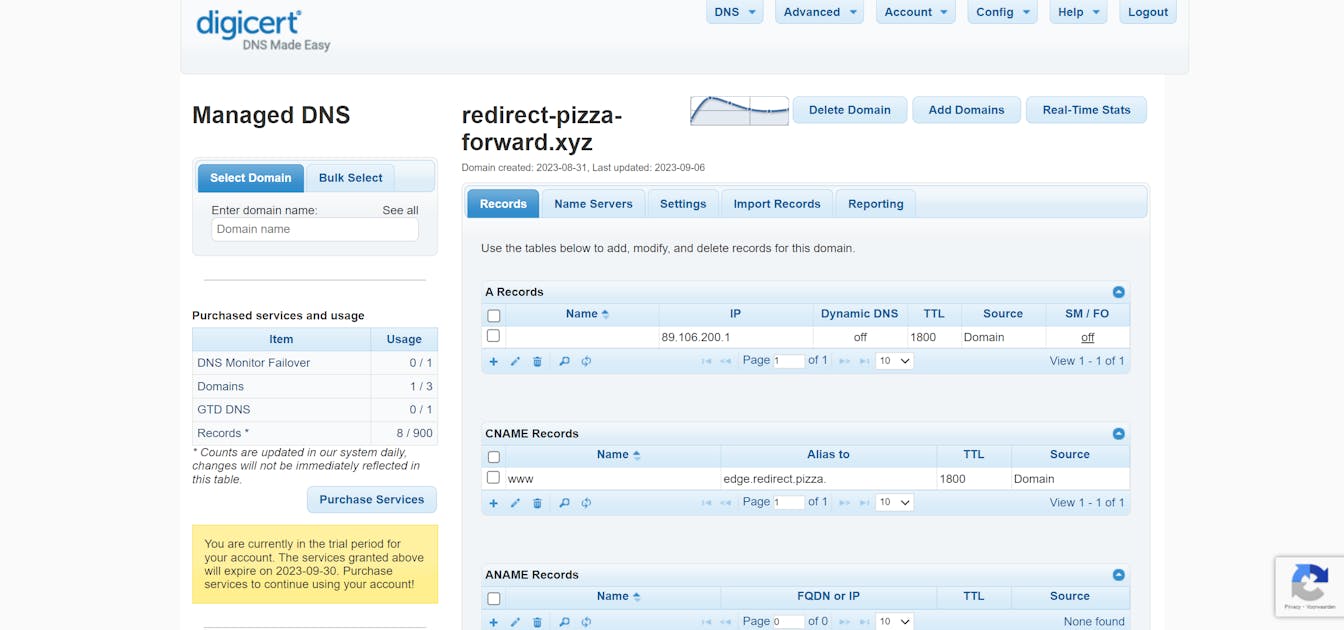This screenshot has width=1344, height=630.
Task: Open the Advanced dropdown menu
Action: click(820, 12)
